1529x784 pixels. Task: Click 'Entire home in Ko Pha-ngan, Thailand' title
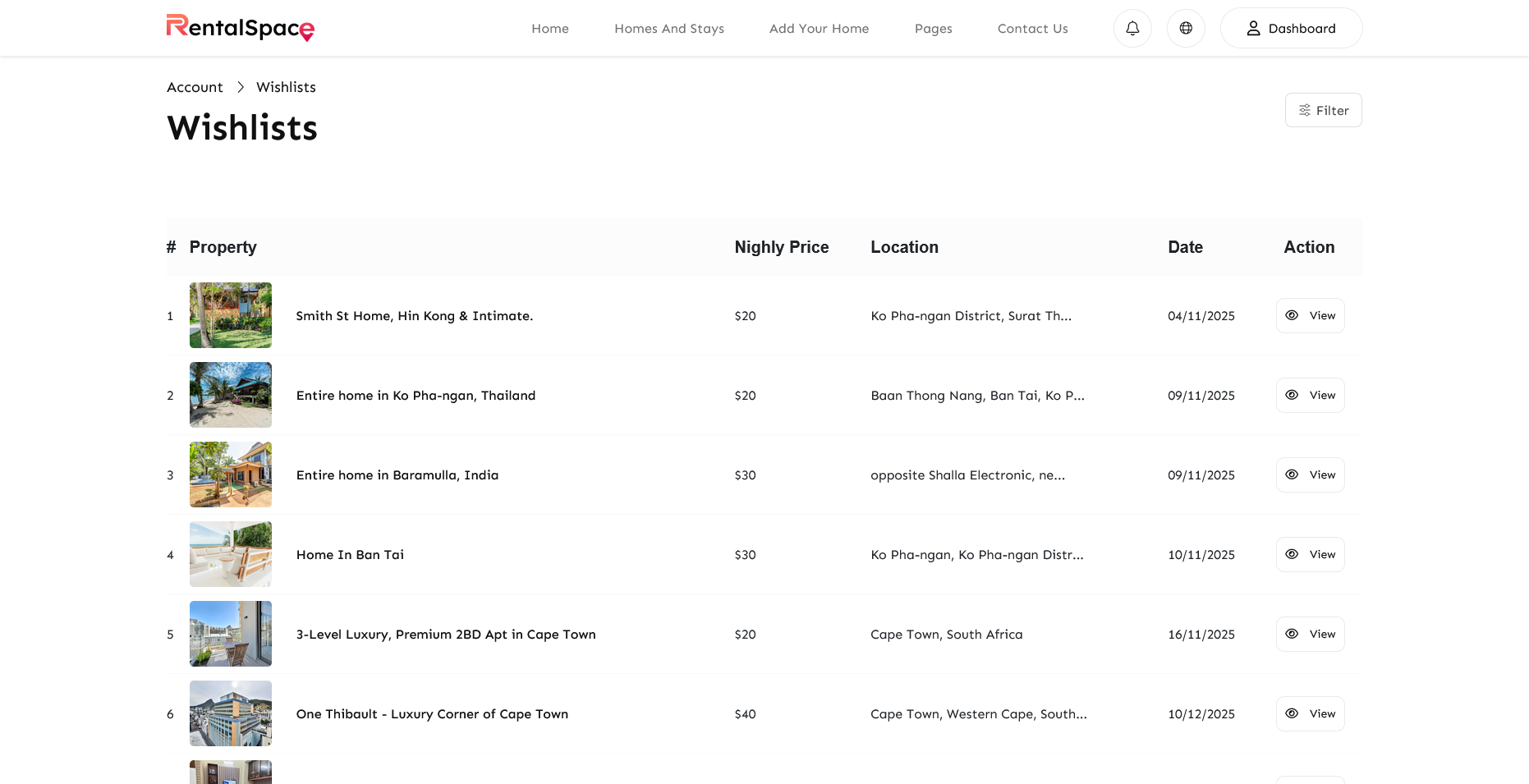(x=416, y=396)
